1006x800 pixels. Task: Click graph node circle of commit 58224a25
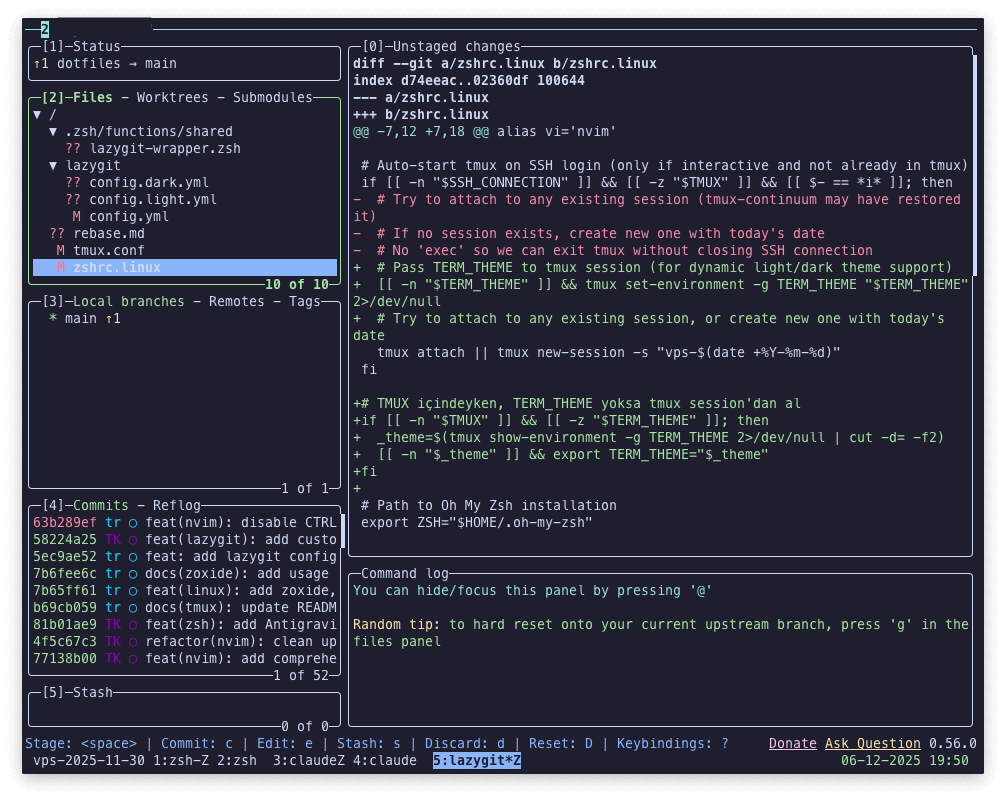(133, 540)
